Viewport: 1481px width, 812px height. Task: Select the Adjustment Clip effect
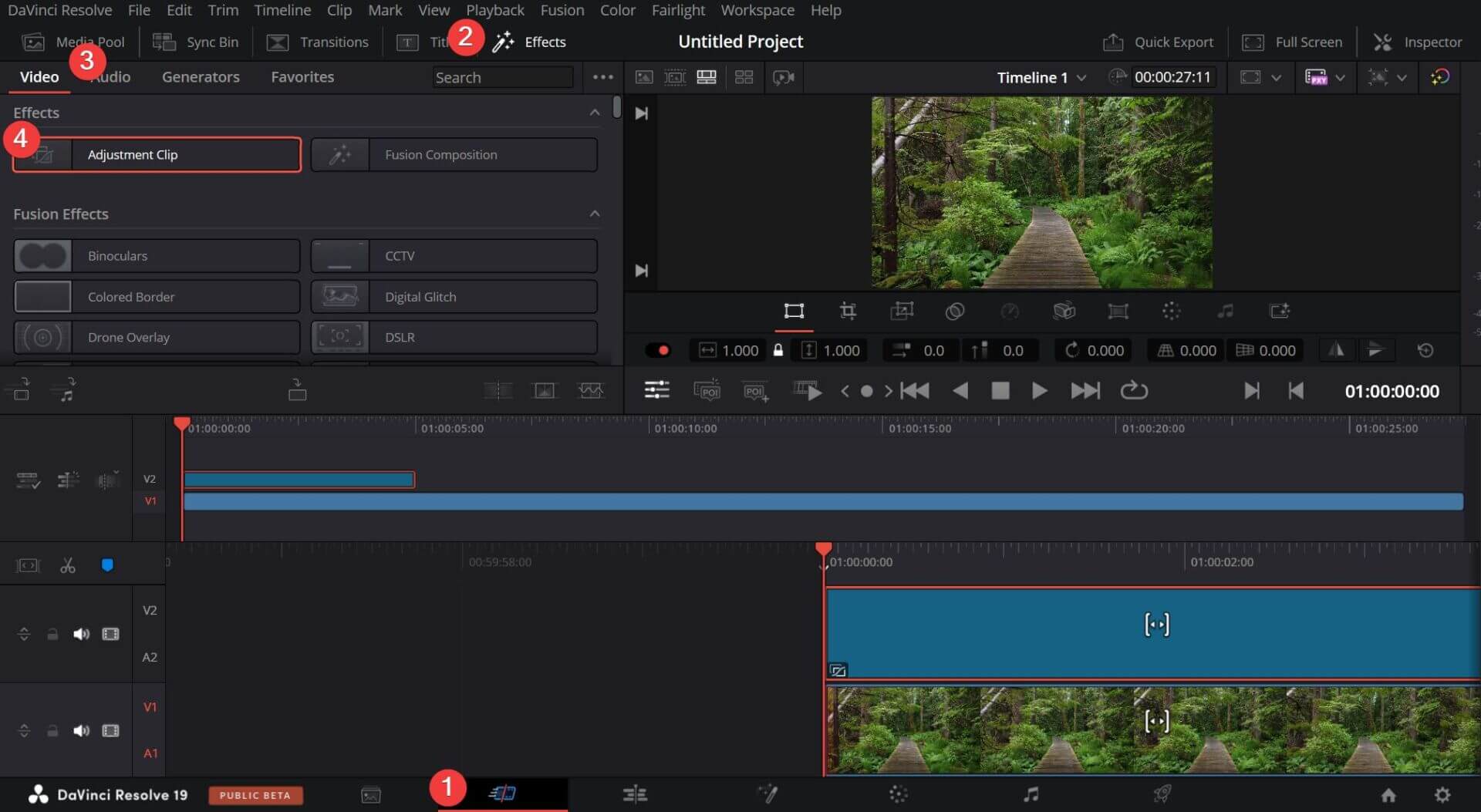(157, 154)
